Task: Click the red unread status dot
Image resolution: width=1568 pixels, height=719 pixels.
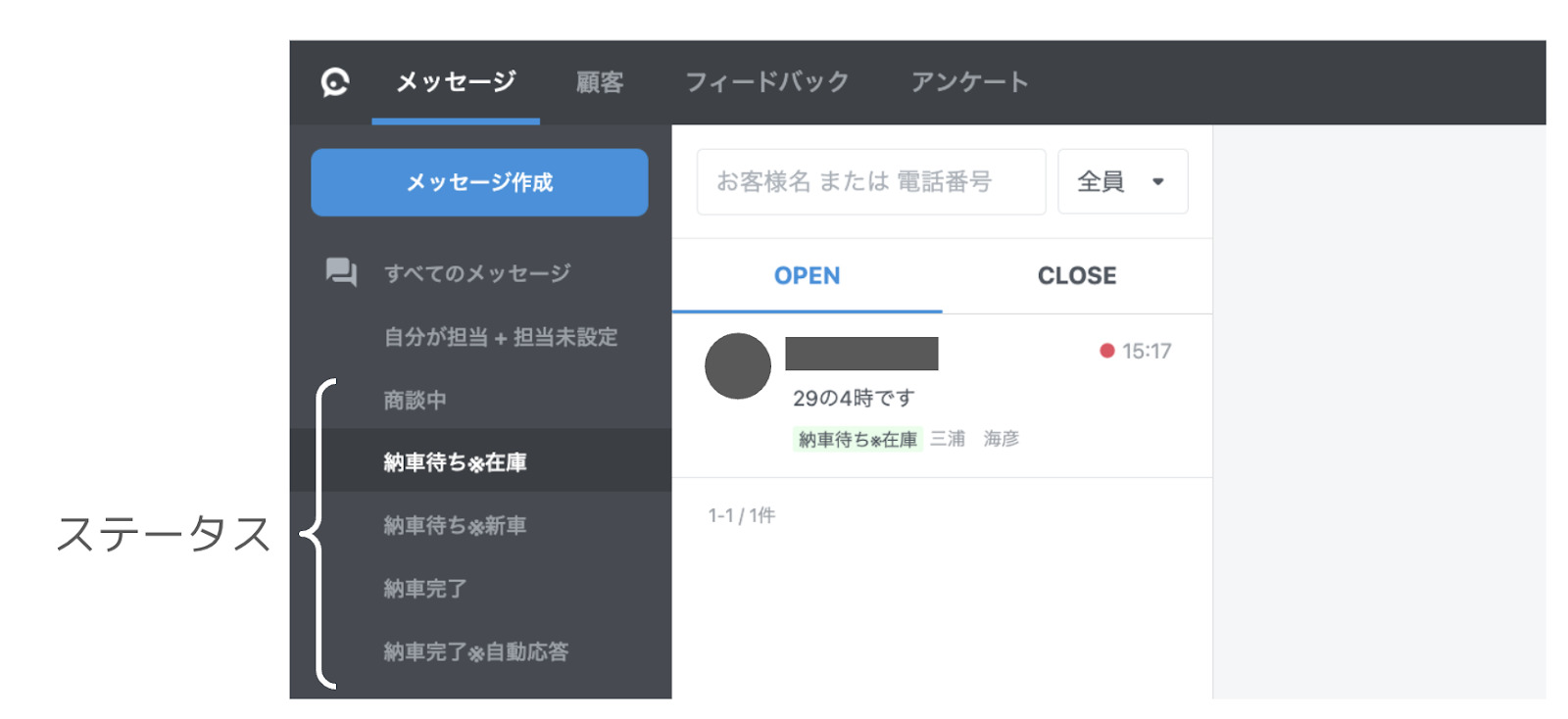Action: (1106, 351)
